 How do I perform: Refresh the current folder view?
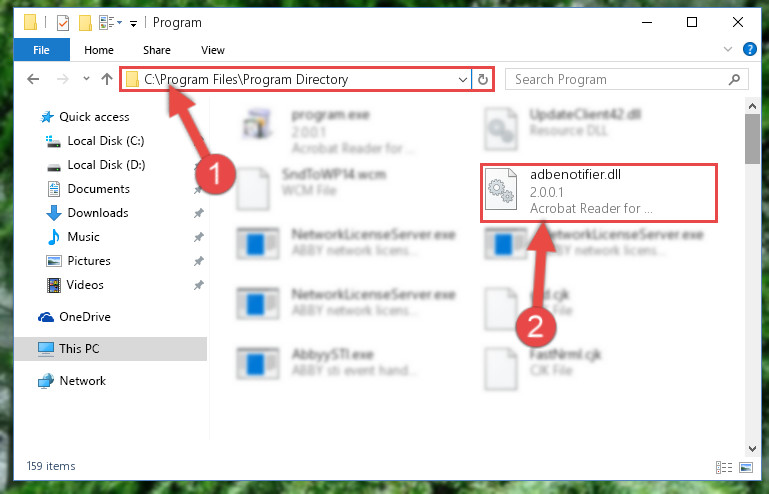click(483, 79)
